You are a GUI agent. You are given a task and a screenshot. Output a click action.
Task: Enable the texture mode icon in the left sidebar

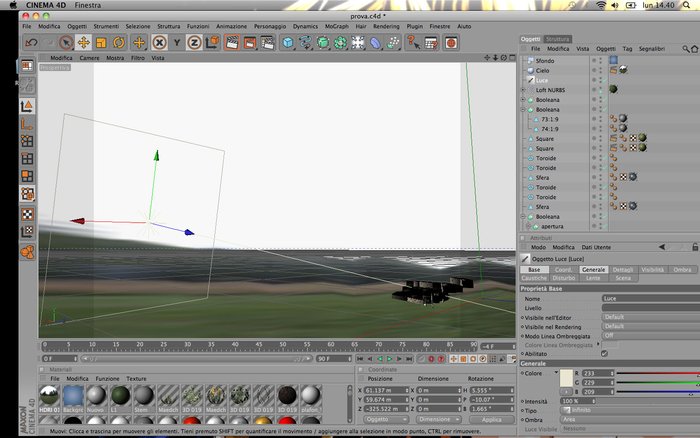(27, 214)
